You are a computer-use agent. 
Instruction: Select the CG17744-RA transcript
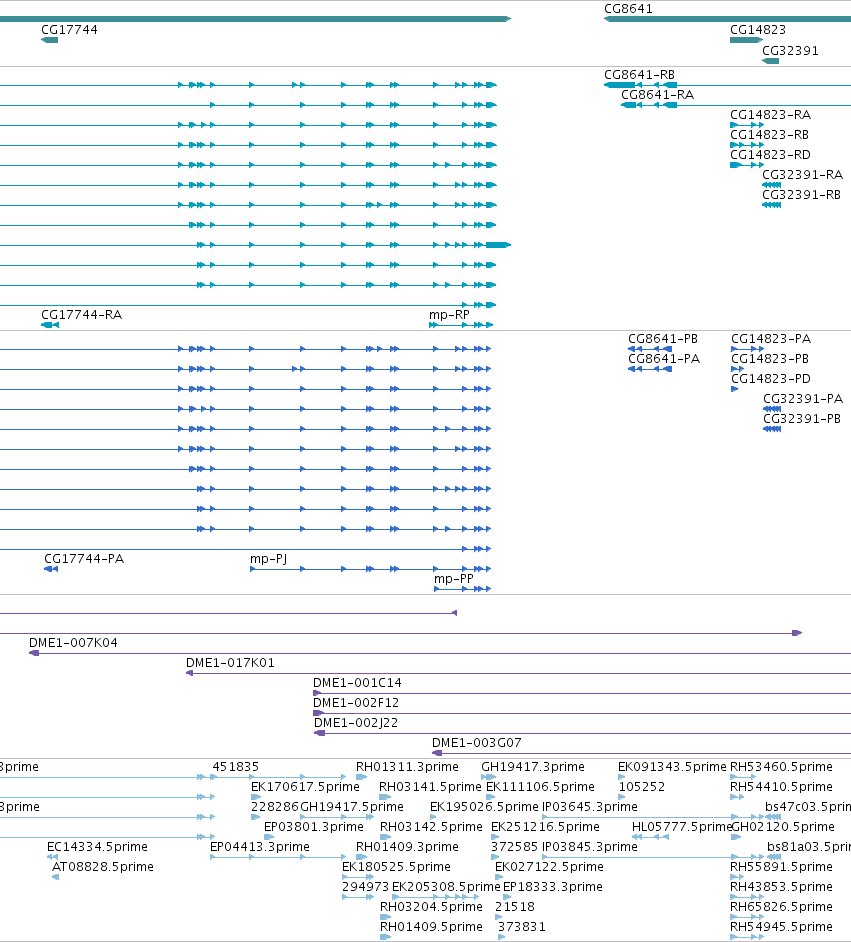coord(82,315)
